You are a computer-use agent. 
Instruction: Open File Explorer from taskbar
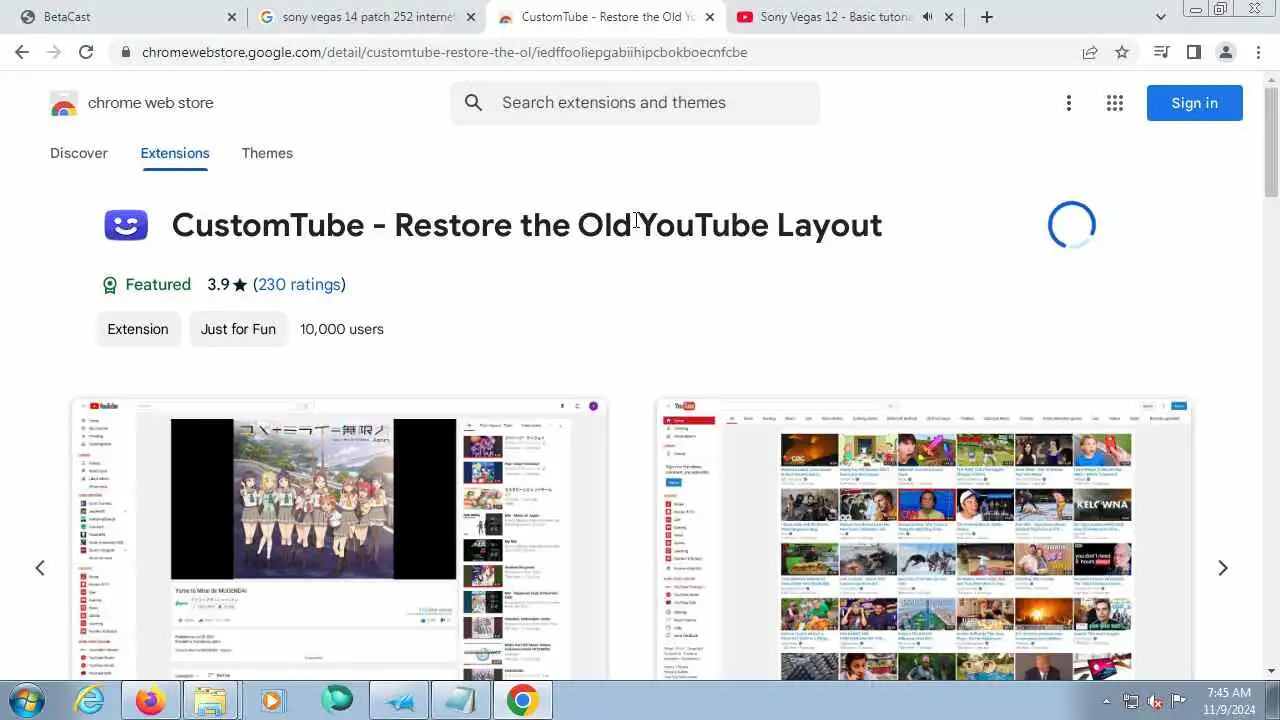(x=211, y=701)
